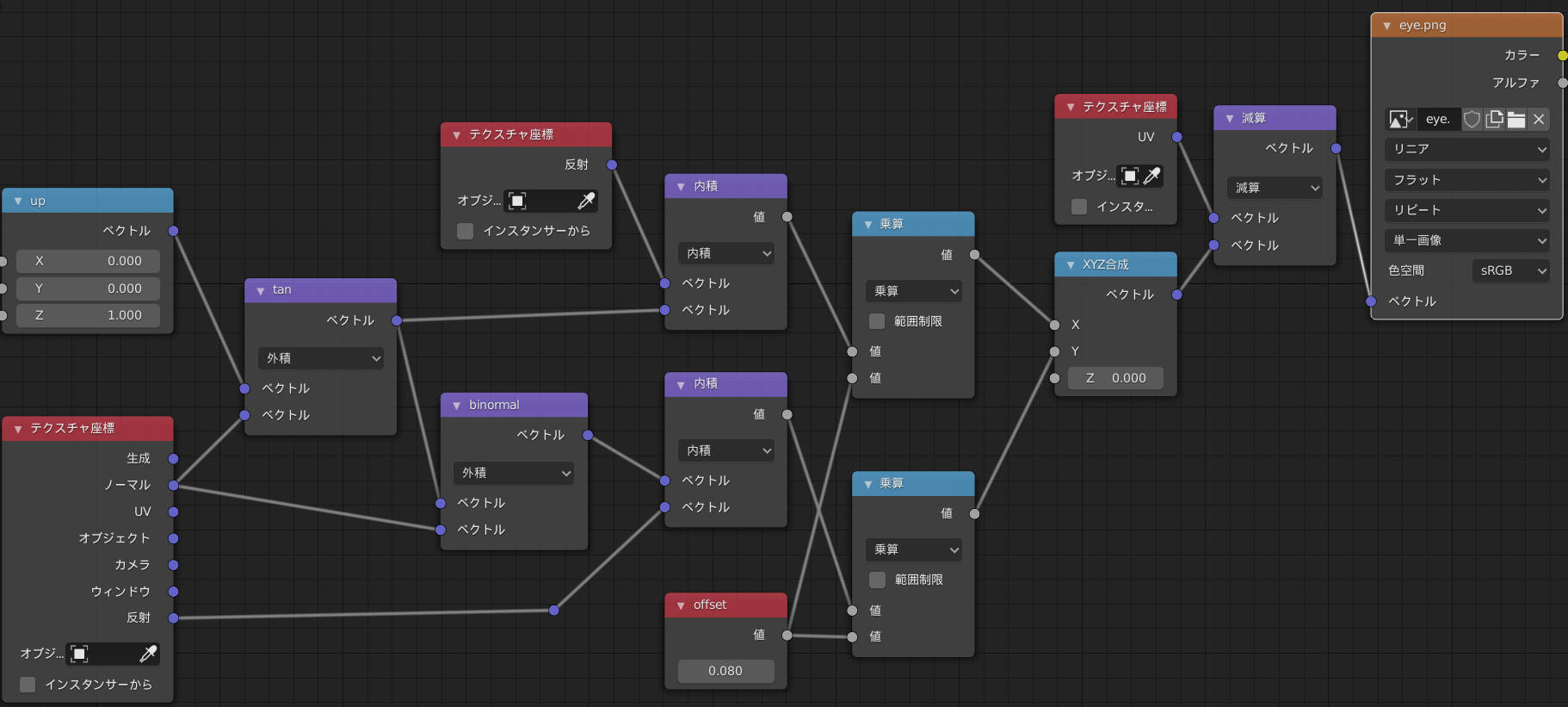Viewport: 1568px width, 707px height.
Task: Select the offset node by its header
Action: [x=725, y=605]
